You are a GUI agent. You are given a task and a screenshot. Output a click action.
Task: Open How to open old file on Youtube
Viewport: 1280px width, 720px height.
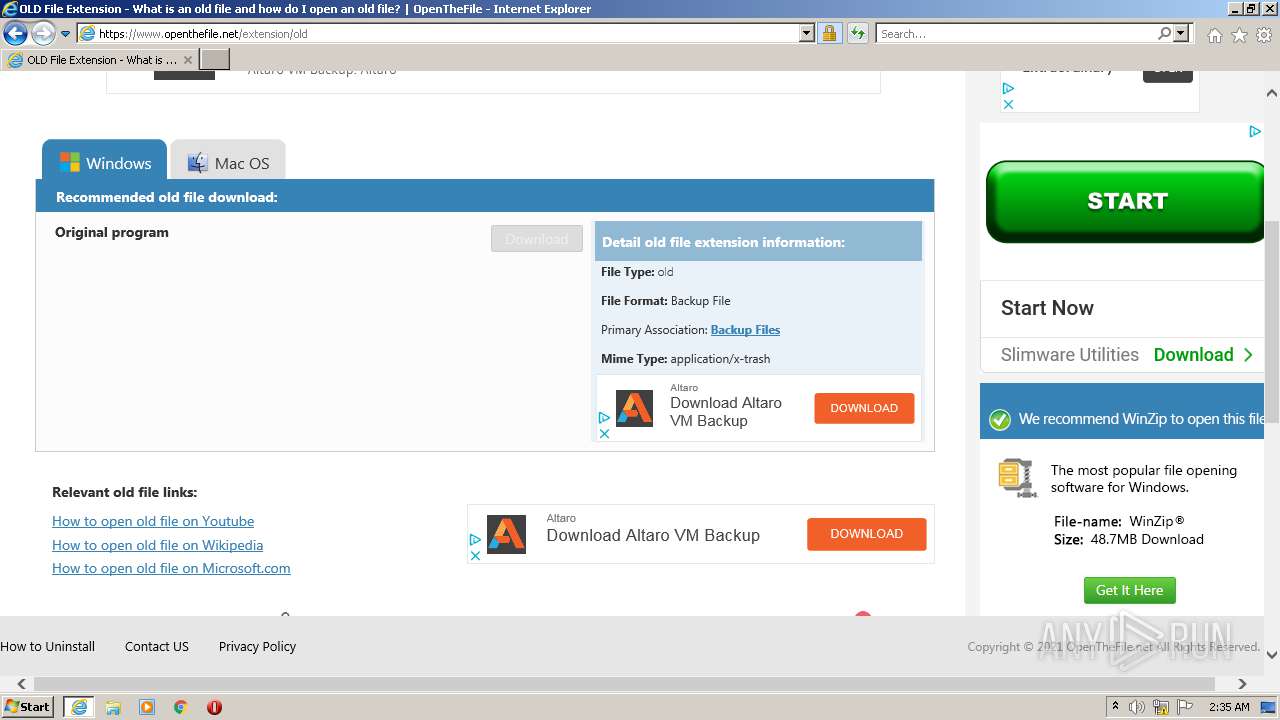tap(153, 521)
